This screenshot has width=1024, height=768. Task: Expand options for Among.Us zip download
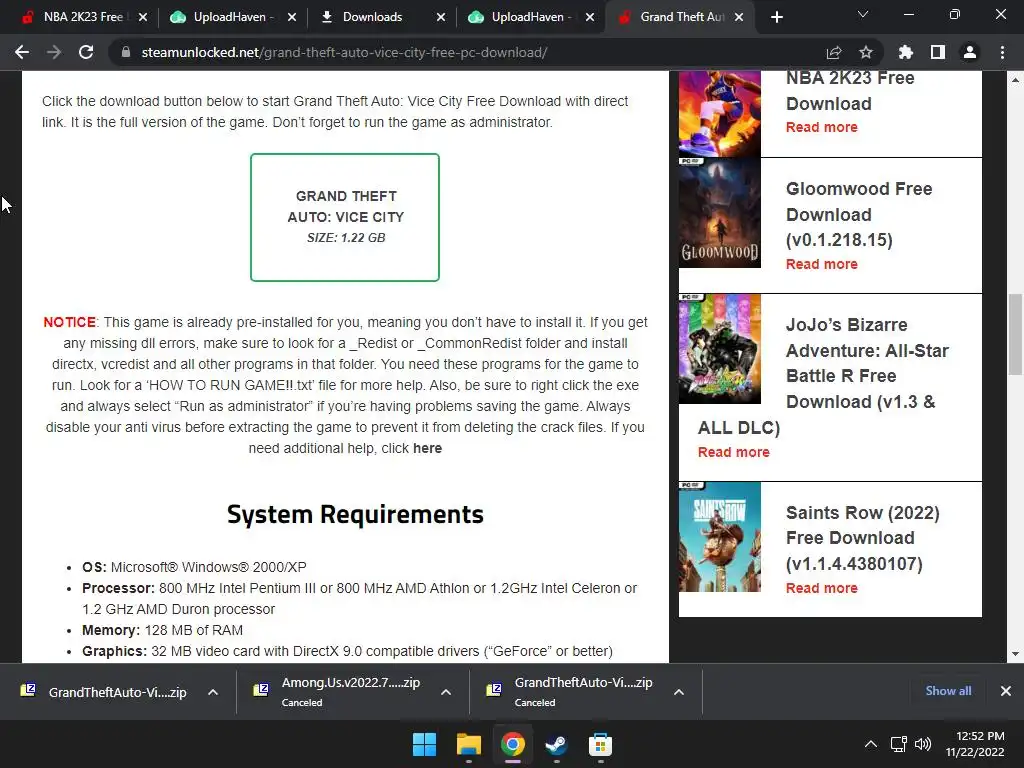click(446, 692)
